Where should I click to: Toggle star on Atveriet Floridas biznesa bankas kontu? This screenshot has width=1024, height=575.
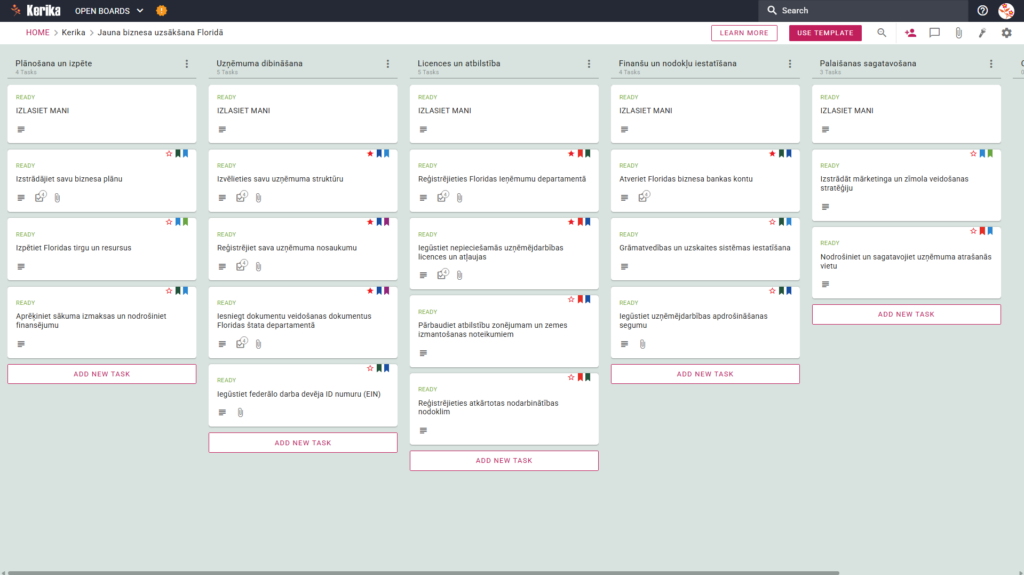[773, 154]
